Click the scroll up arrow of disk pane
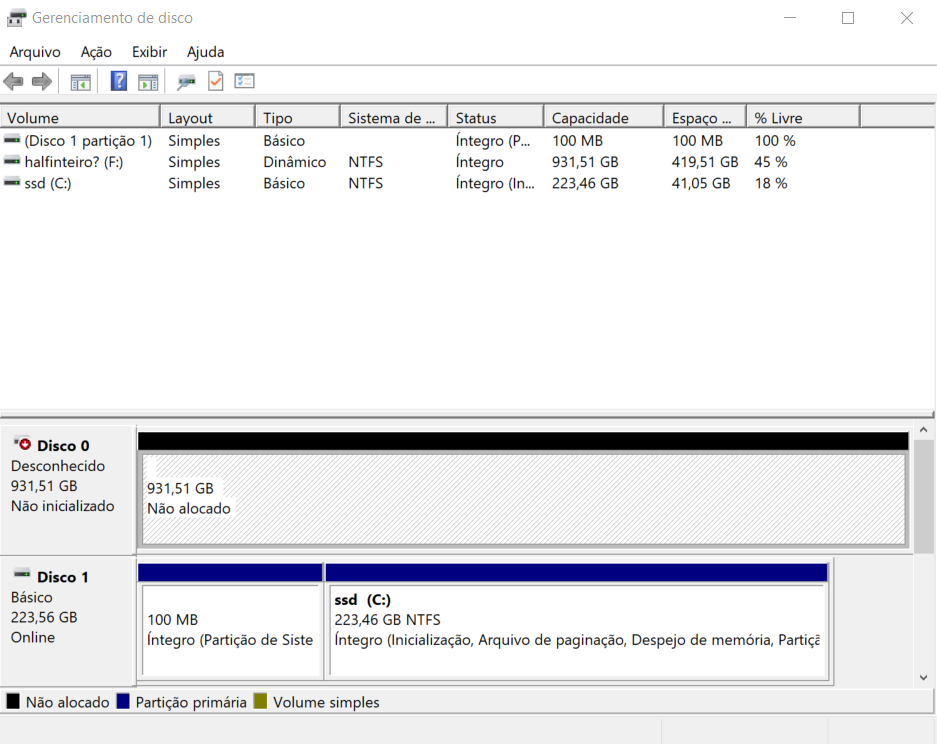937x744 pixels. (x=923, y=430)
